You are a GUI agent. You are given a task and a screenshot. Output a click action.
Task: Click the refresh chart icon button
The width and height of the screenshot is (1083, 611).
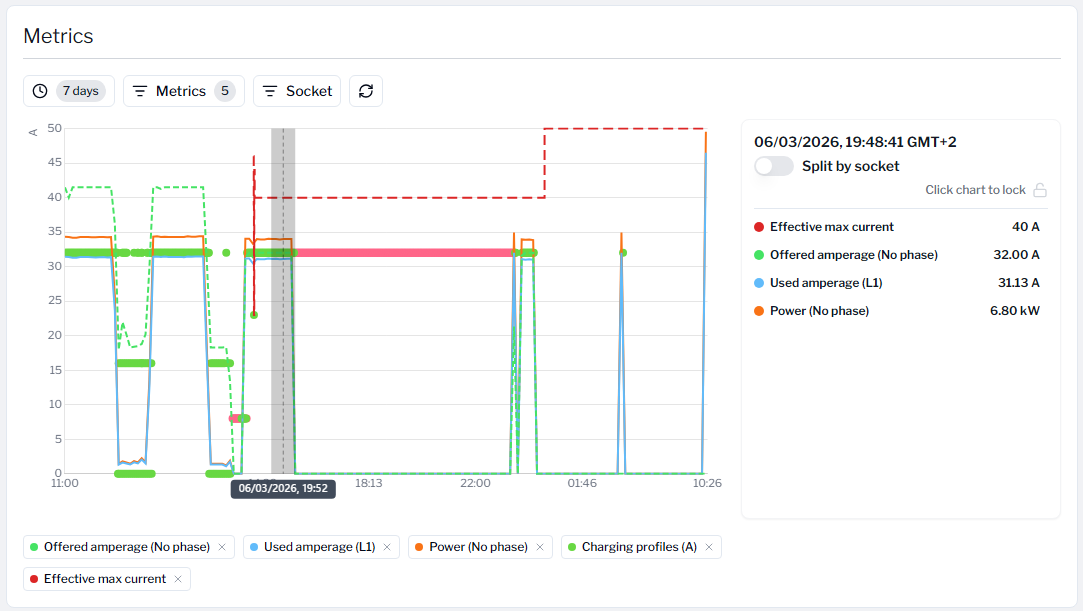click(366, 91)
